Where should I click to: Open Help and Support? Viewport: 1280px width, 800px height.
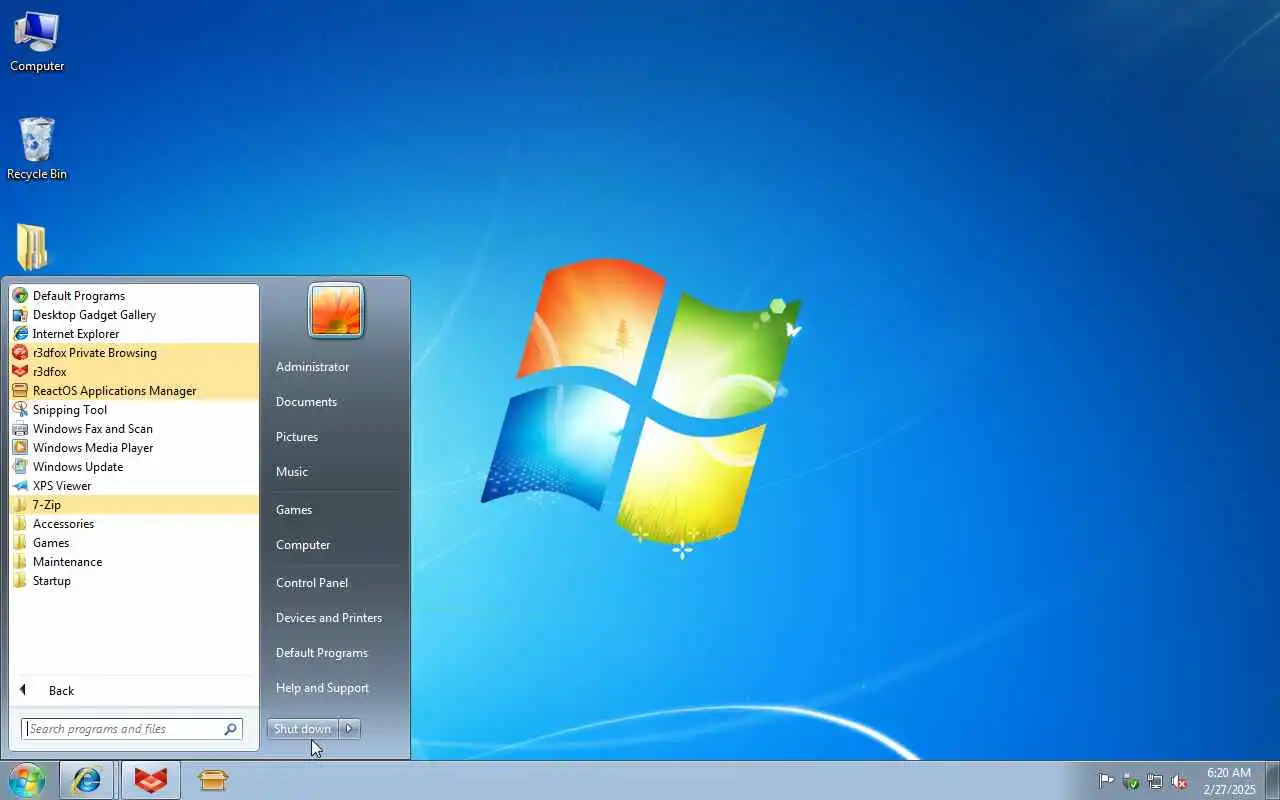pyautogui.click(x=322, y=688)
